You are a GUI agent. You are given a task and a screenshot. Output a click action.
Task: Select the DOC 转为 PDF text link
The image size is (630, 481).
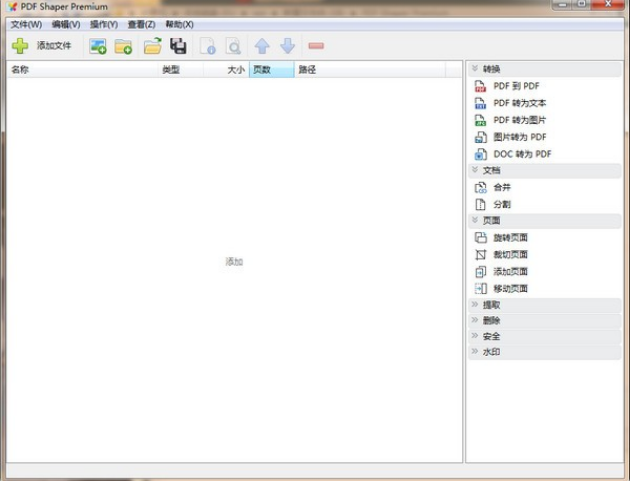coord(522,154)
